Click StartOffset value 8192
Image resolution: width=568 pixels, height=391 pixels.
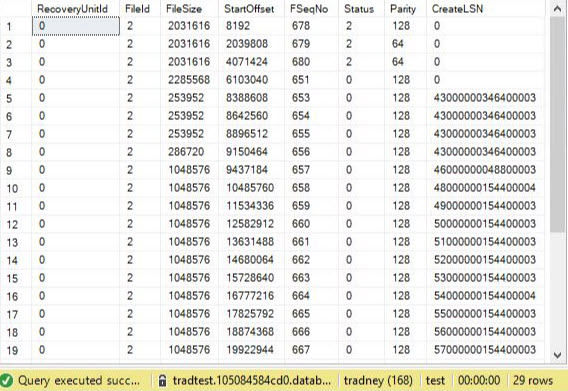[x=238, y=26]
